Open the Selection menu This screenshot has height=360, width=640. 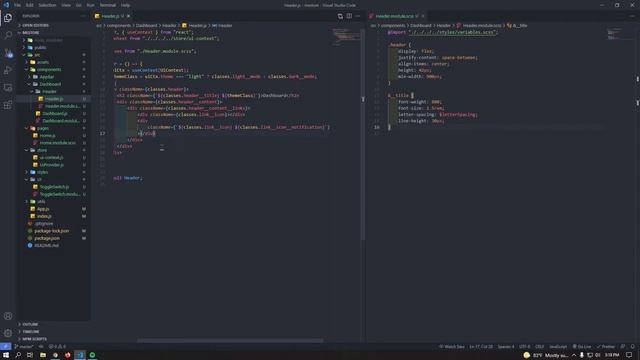pyautogui.click(x=47, y=5)
